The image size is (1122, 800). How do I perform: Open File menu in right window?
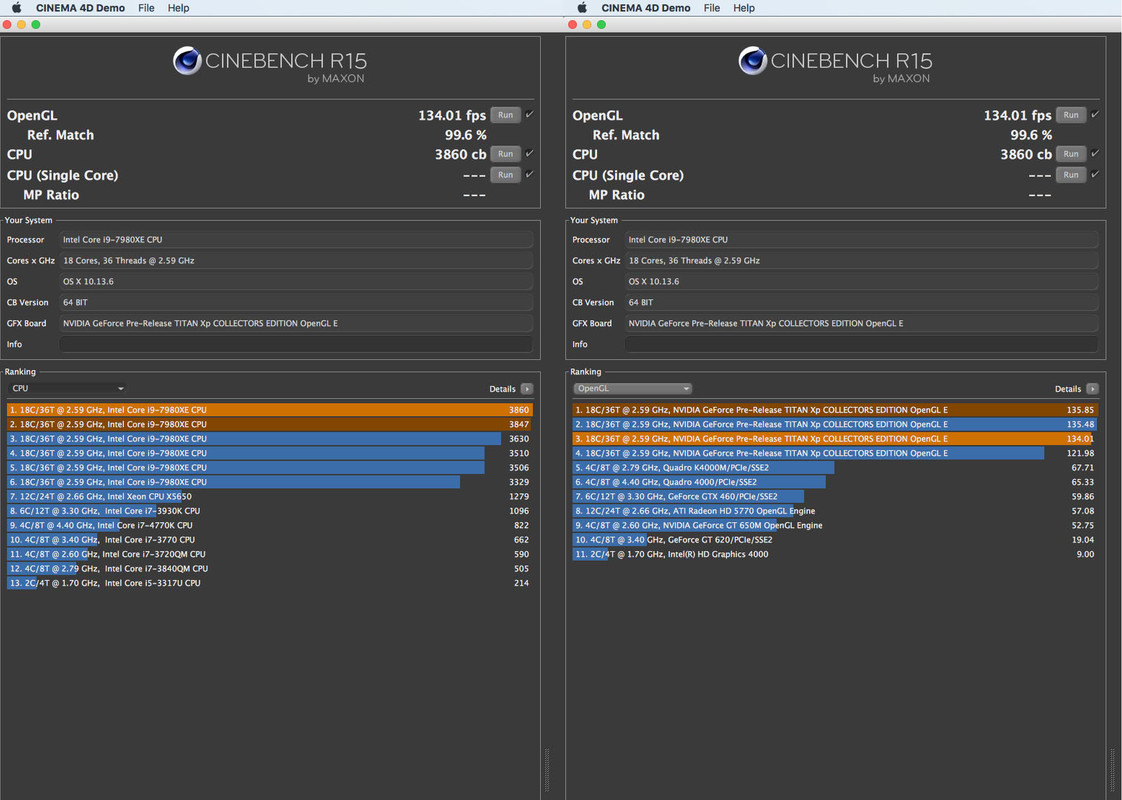pos(711,8)
